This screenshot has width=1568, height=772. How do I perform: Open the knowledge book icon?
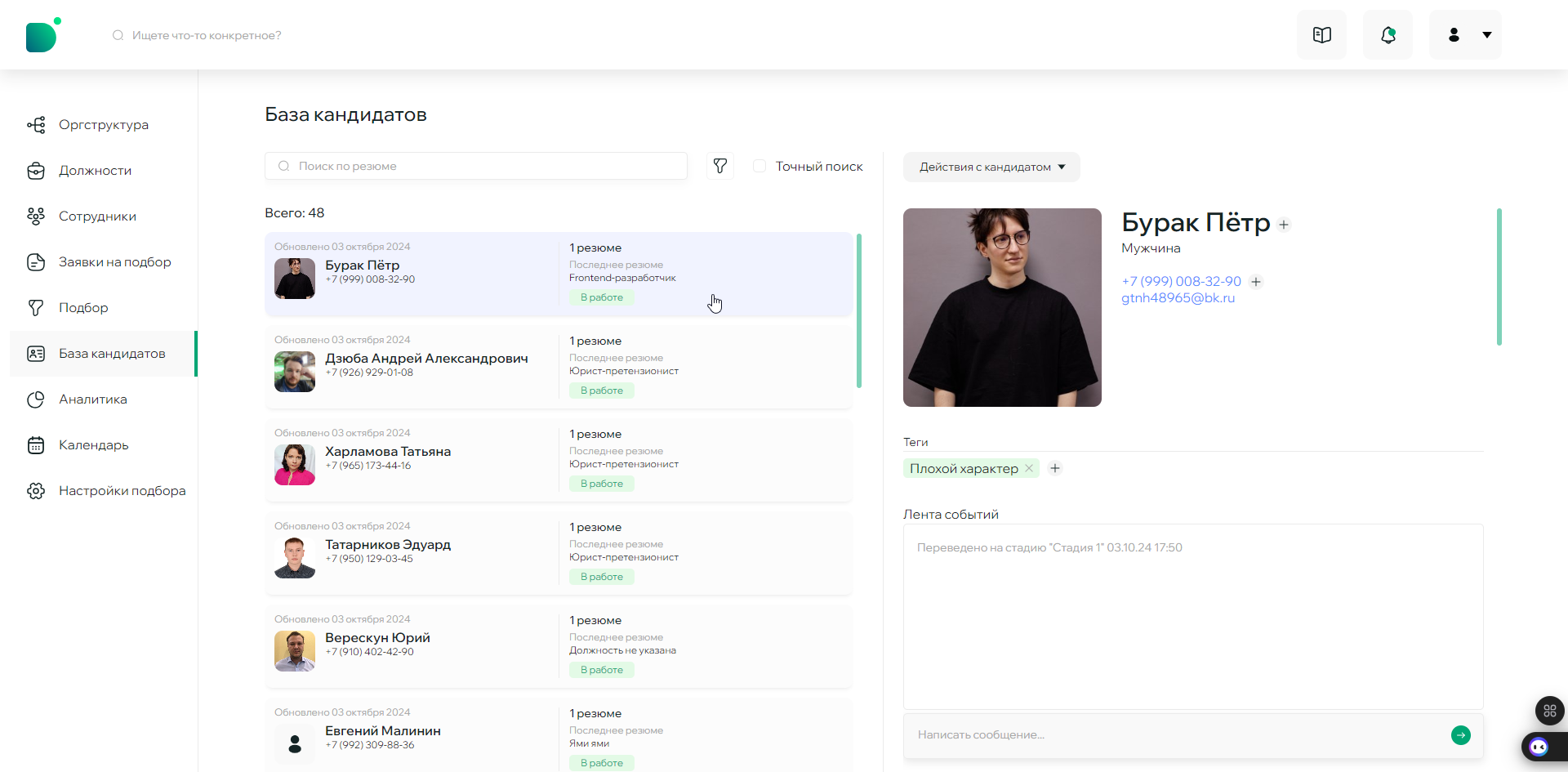coord(1321,35)
